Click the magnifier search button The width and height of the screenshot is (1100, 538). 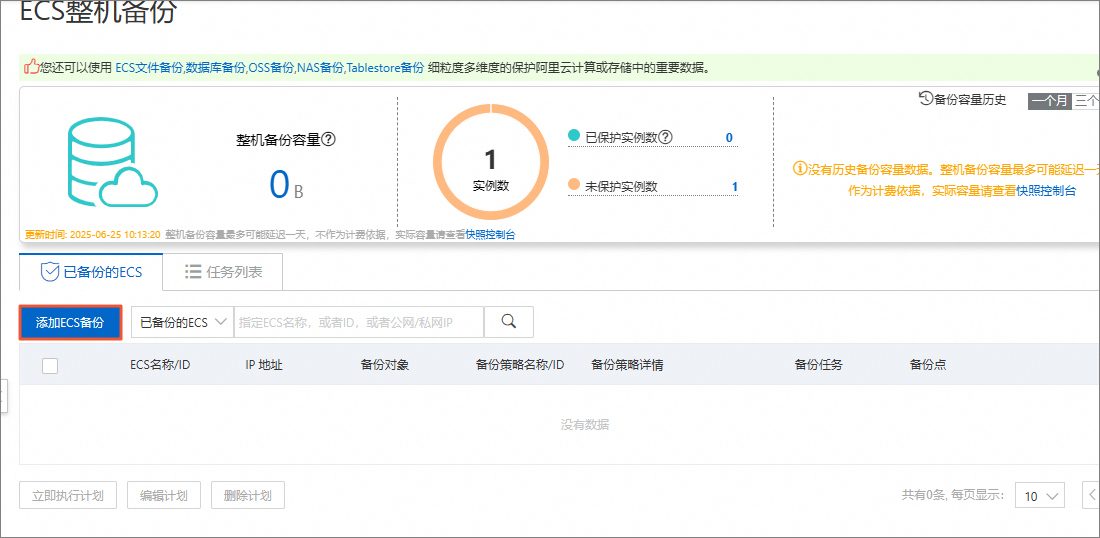click(509, 322)
